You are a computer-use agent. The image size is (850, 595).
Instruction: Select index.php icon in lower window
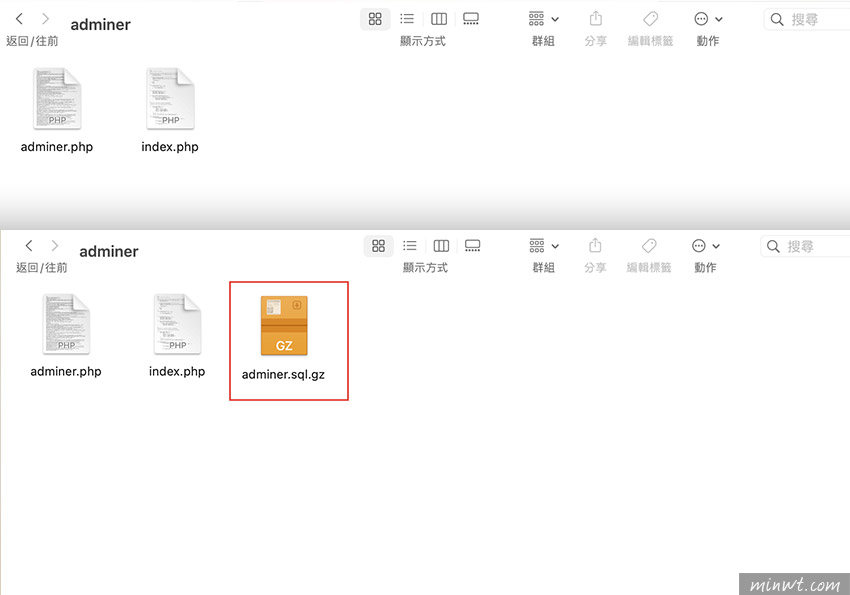click(x=177, y=324)
